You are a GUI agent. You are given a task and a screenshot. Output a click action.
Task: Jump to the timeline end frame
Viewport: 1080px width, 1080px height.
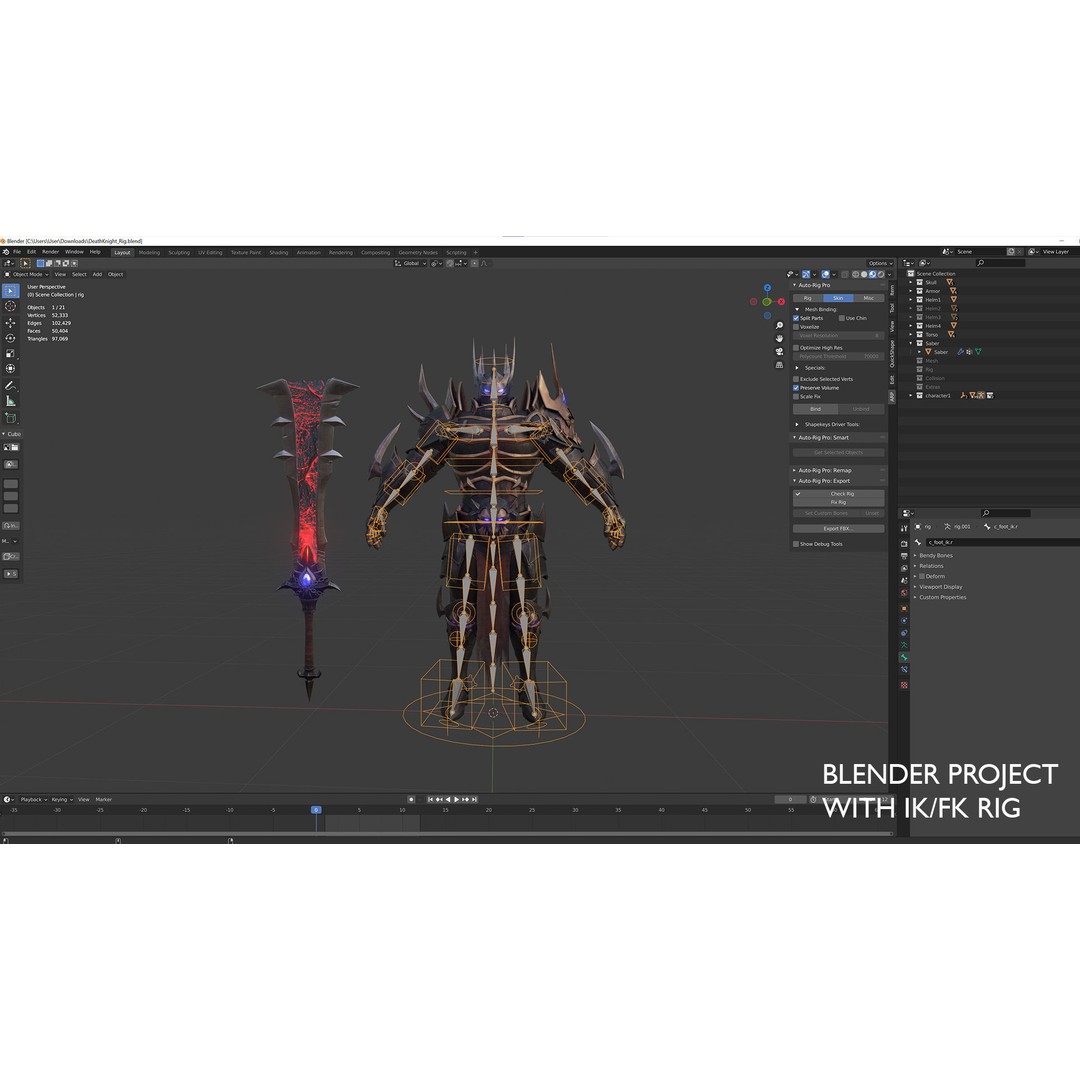(474, 799)
